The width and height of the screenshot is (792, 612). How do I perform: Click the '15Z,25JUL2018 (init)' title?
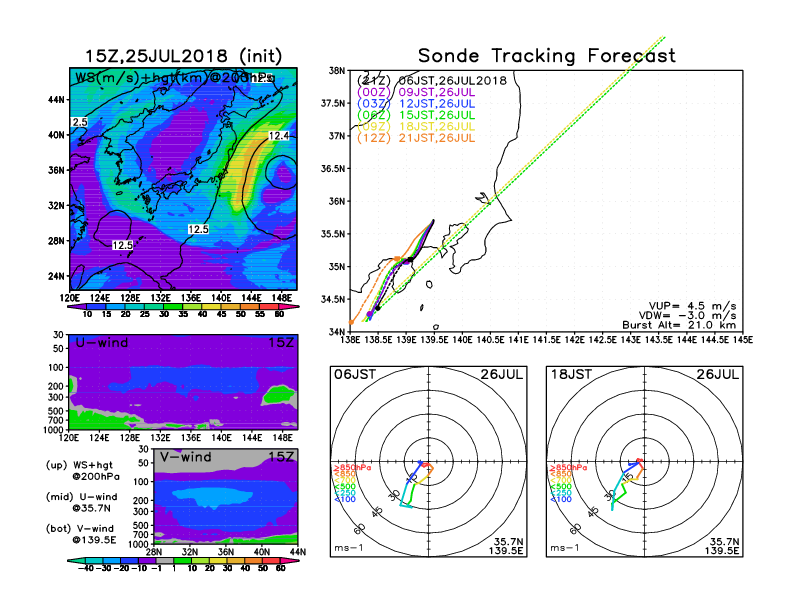click(183, 56)
